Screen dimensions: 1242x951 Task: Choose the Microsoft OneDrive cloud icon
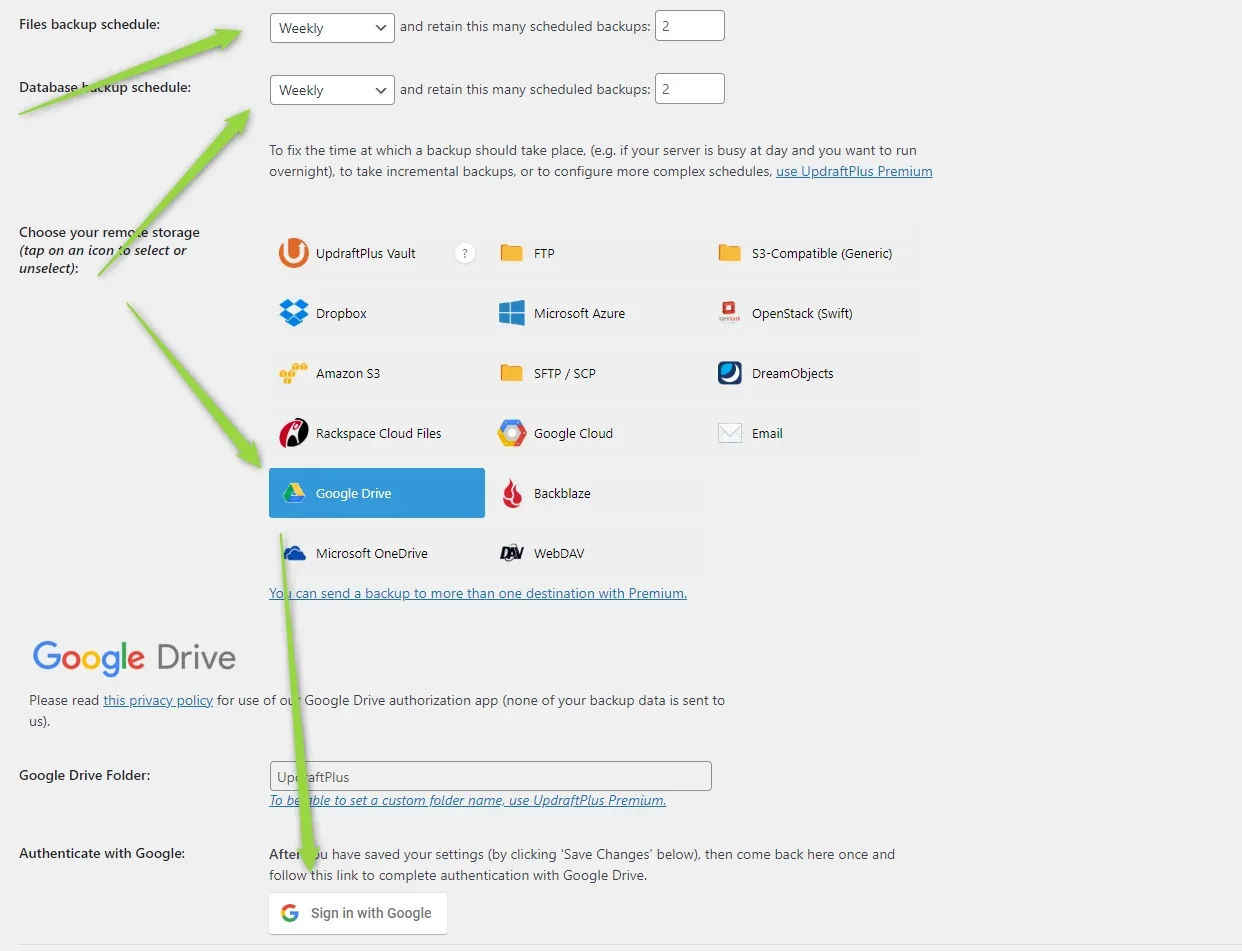tap(294, 553)
